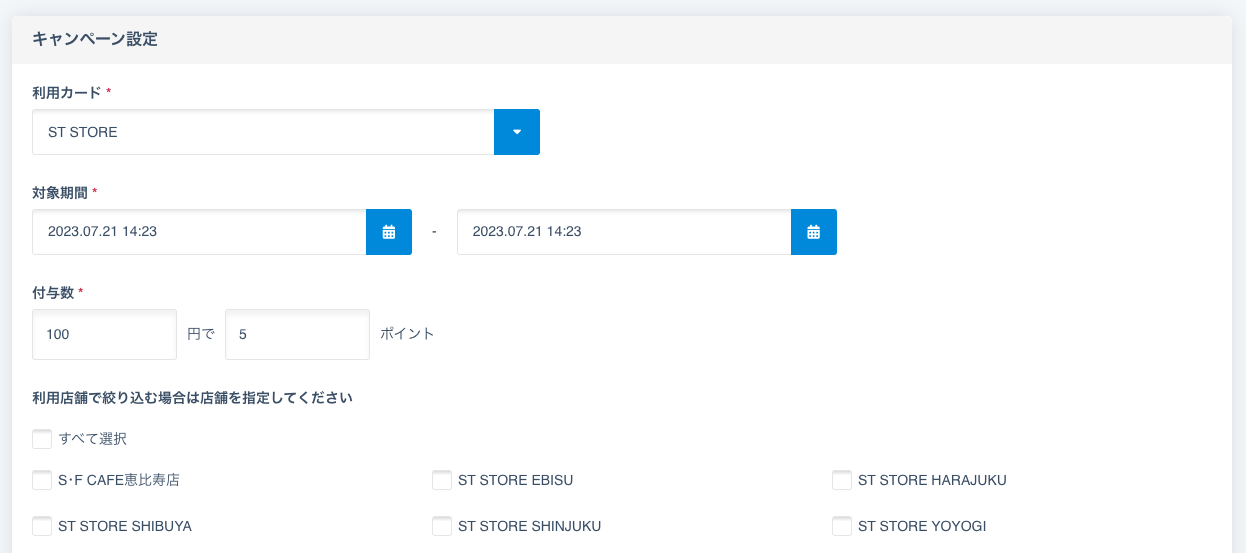Click the 利用カード field label
1246x553 pixels.
click(x=67, y=92)
